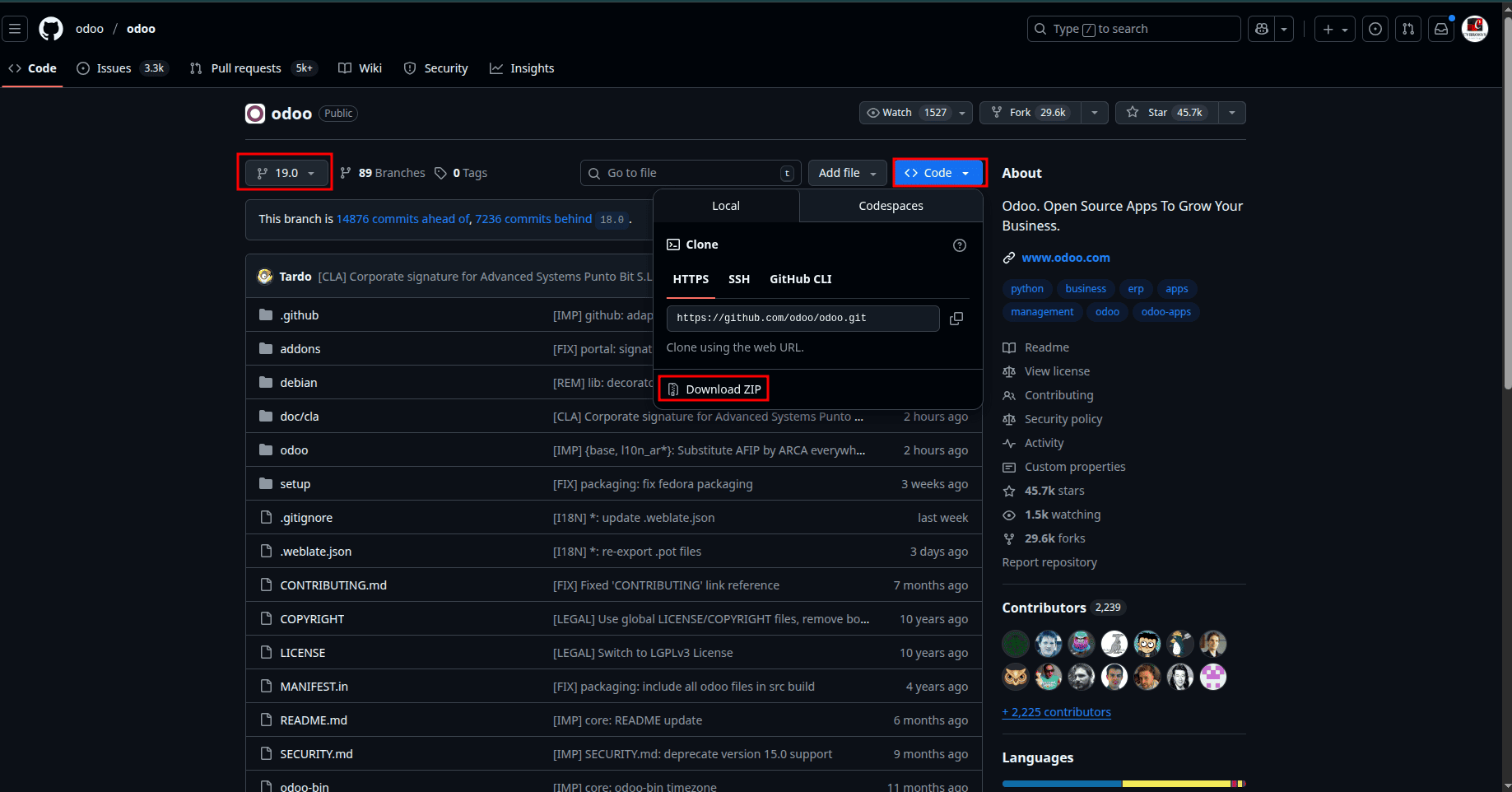Click the python topic tag

1027,289
